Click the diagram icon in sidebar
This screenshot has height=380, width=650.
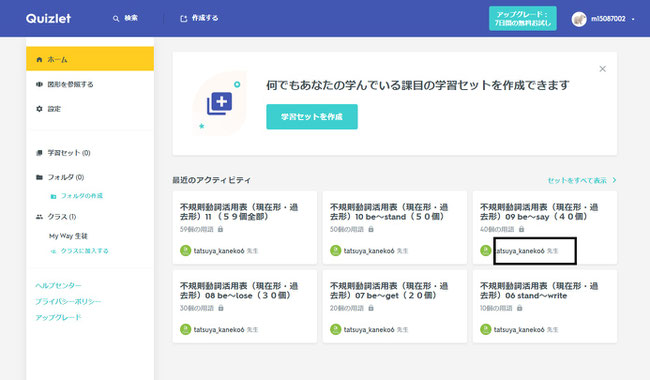pyautogui.click(x=39, y=84)
